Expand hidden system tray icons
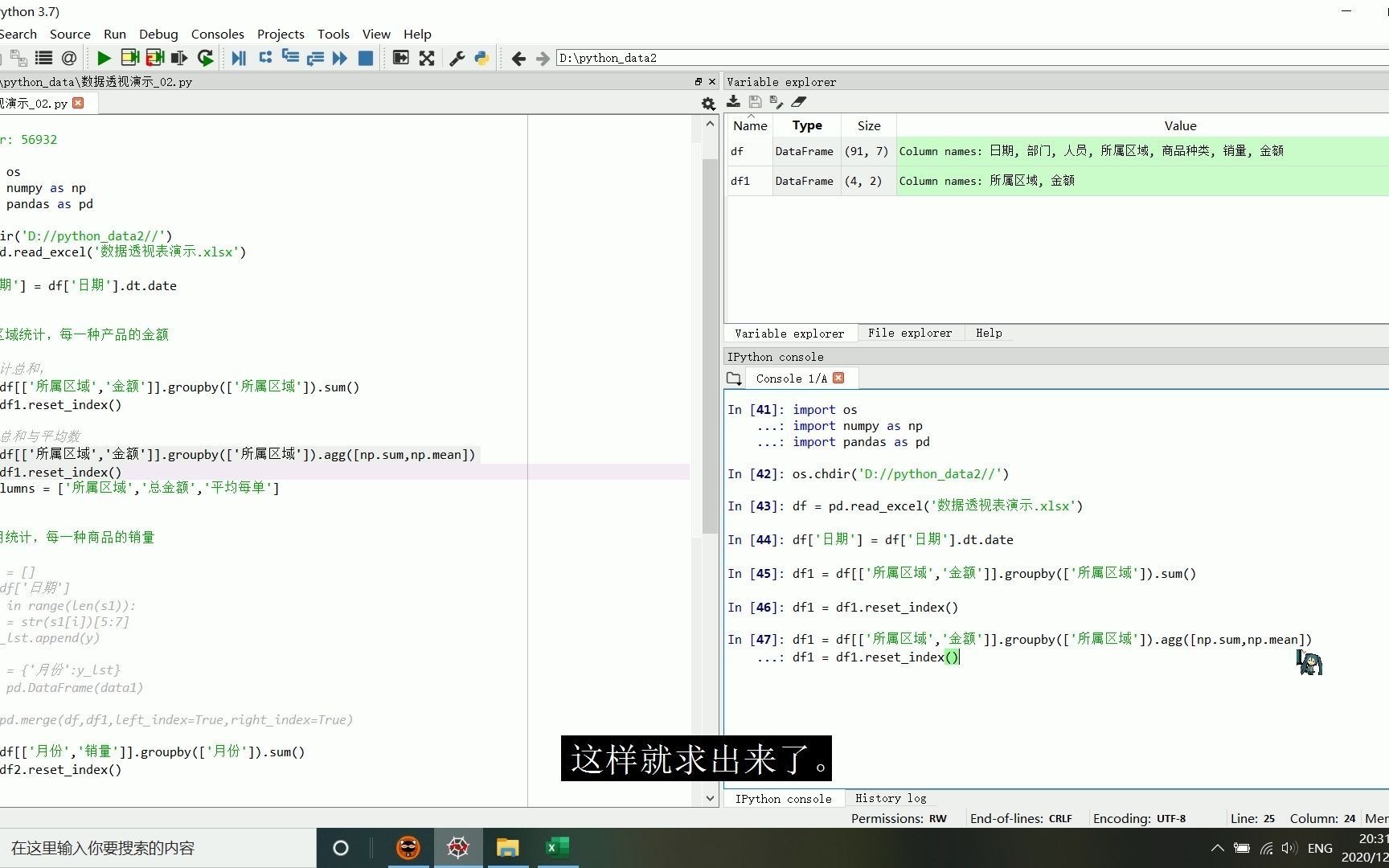This screenshot has width=1389, height=868. (1217, 847)
